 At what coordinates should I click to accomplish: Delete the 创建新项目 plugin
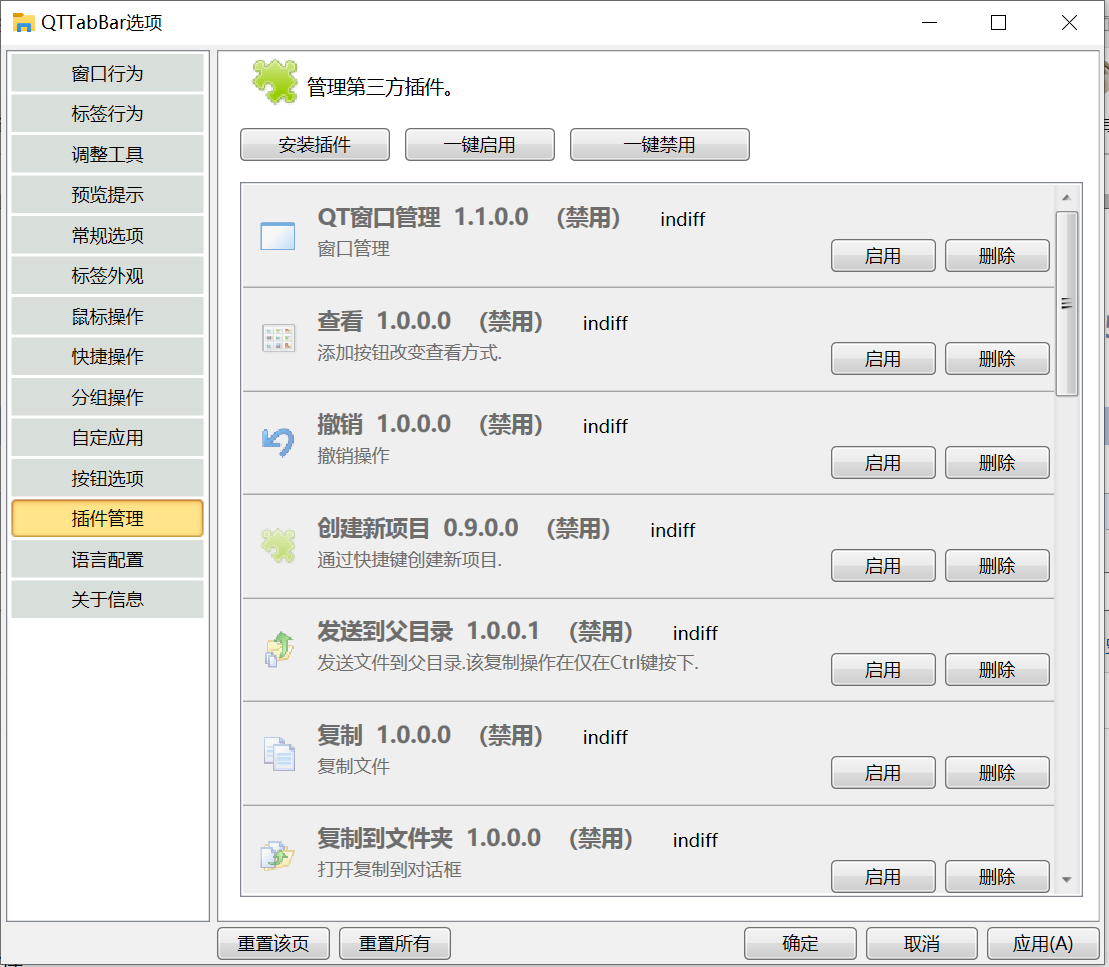click(x=997, y=566)
